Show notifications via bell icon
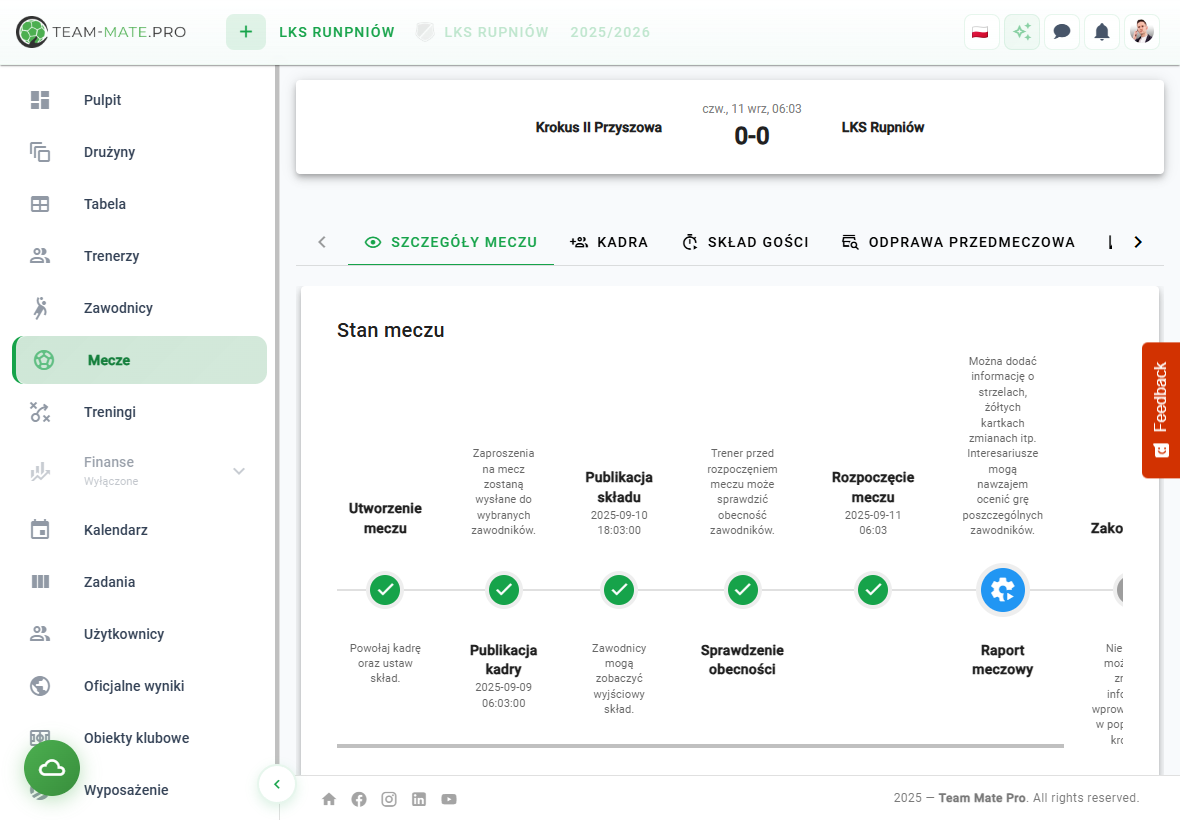 point(1102,32)
